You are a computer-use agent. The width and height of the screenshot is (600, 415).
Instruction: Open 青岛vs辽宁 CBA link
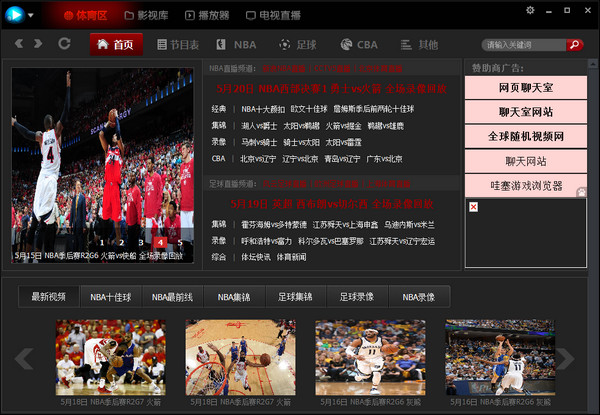(342, 159)
